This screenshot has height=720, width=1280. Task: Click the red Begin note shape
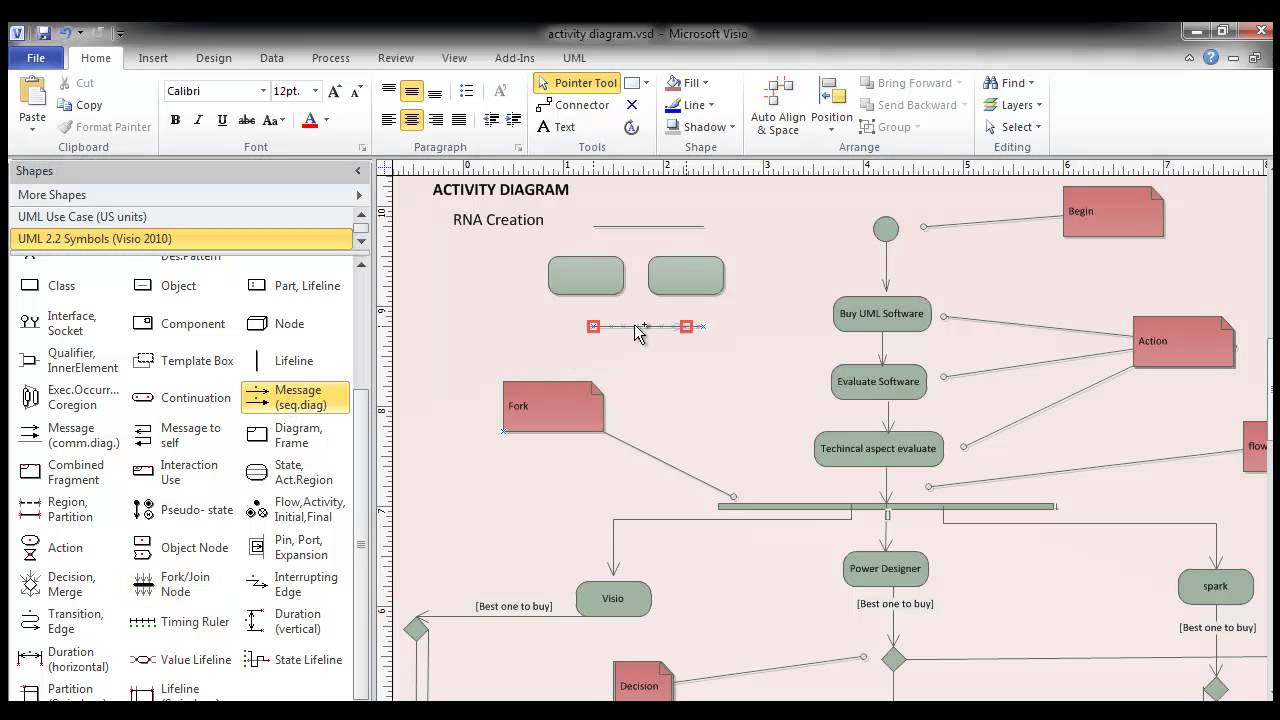pos(1113,212)
